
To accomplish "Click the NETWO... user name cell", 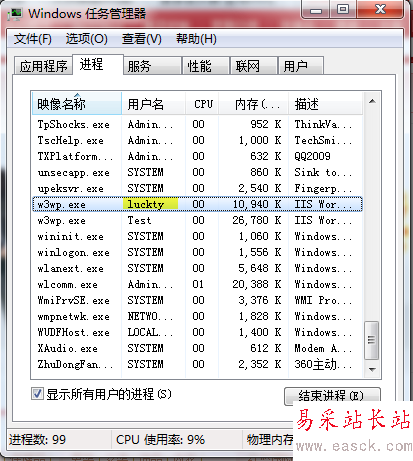I will (x=150, y=316).
